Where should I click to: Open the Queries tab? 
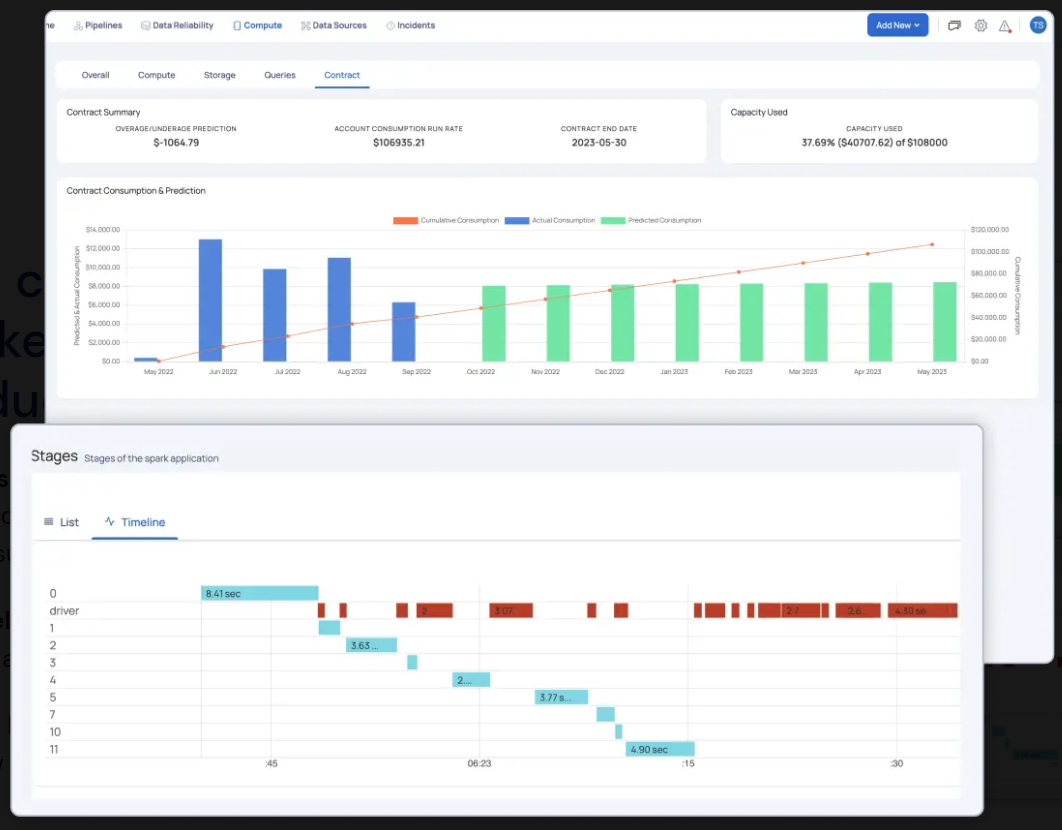click(x=279, y=74)
